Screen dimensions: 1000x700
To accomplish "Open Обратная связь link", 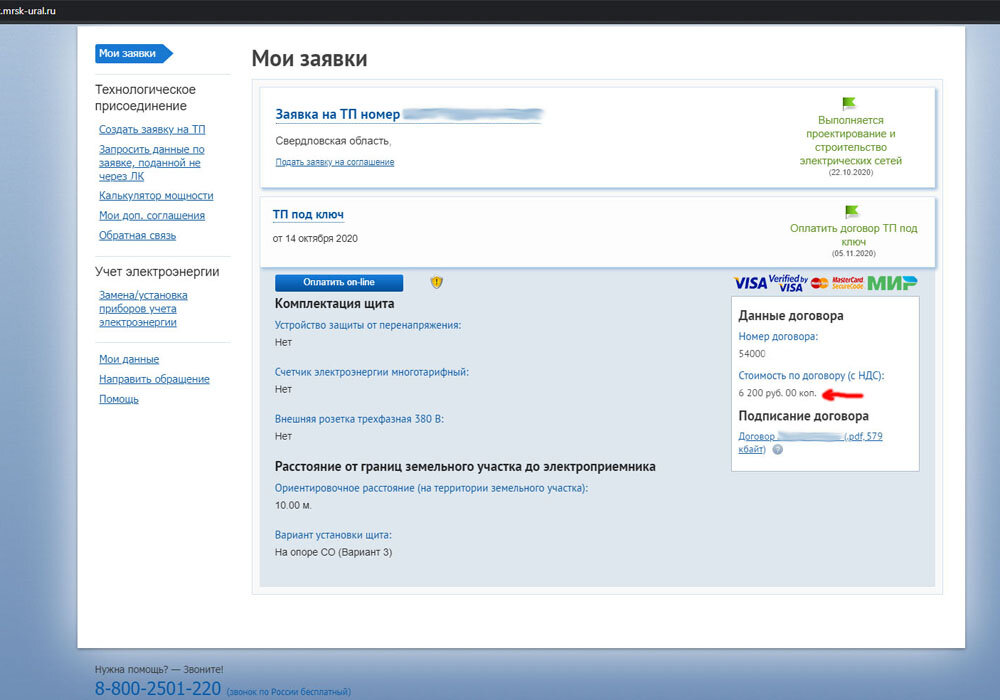I will click(137, 235).
